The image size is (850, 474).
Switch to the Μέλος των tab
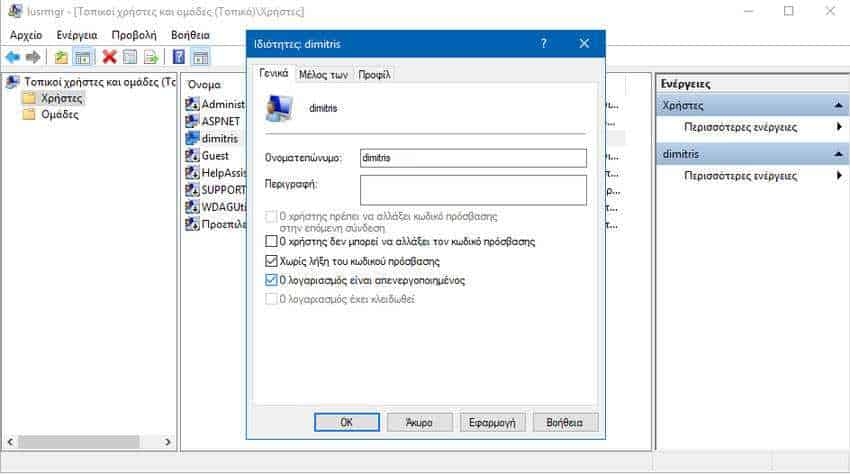click(323, 75)
